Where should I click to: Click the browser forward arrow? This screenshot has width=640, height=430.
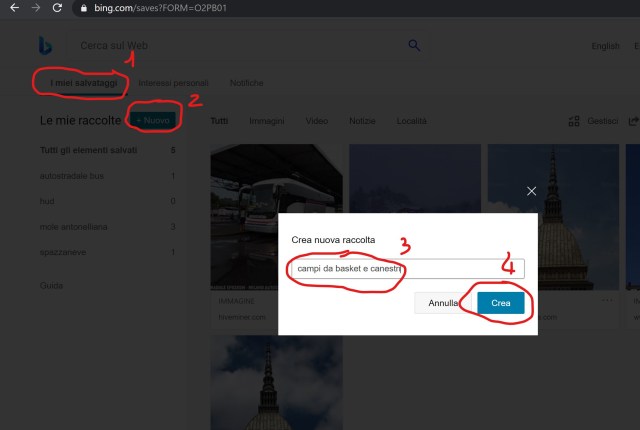click(x=35, y=8)
